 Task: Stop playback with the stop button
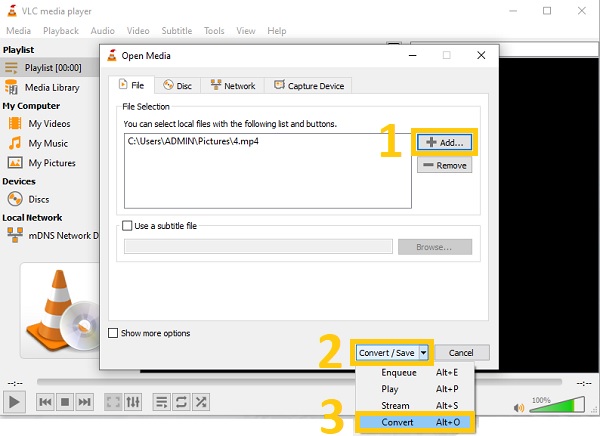(65, 402)
